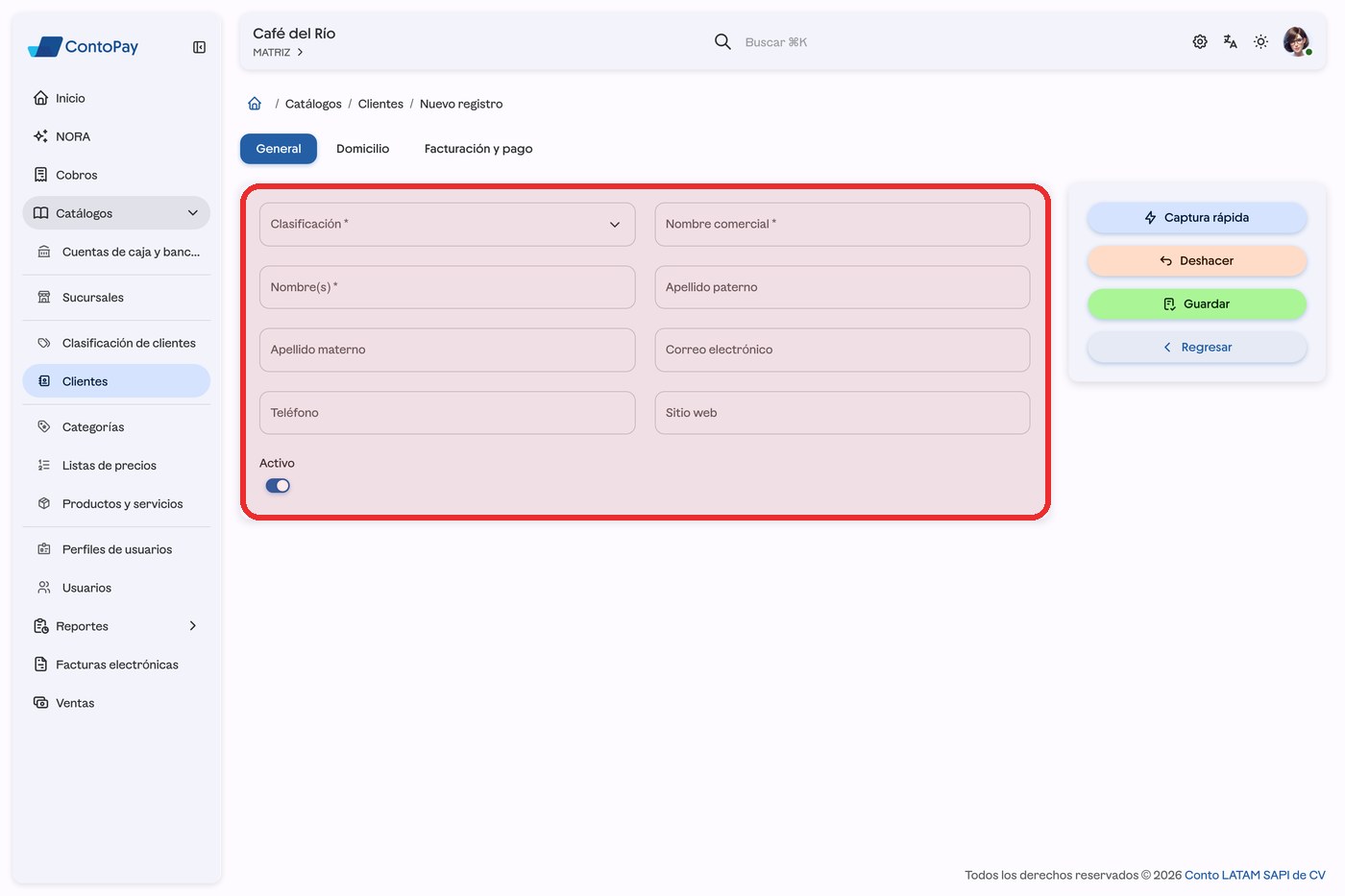Open Listas de precios
This screenshot has width=1345, height=896.
116,466
